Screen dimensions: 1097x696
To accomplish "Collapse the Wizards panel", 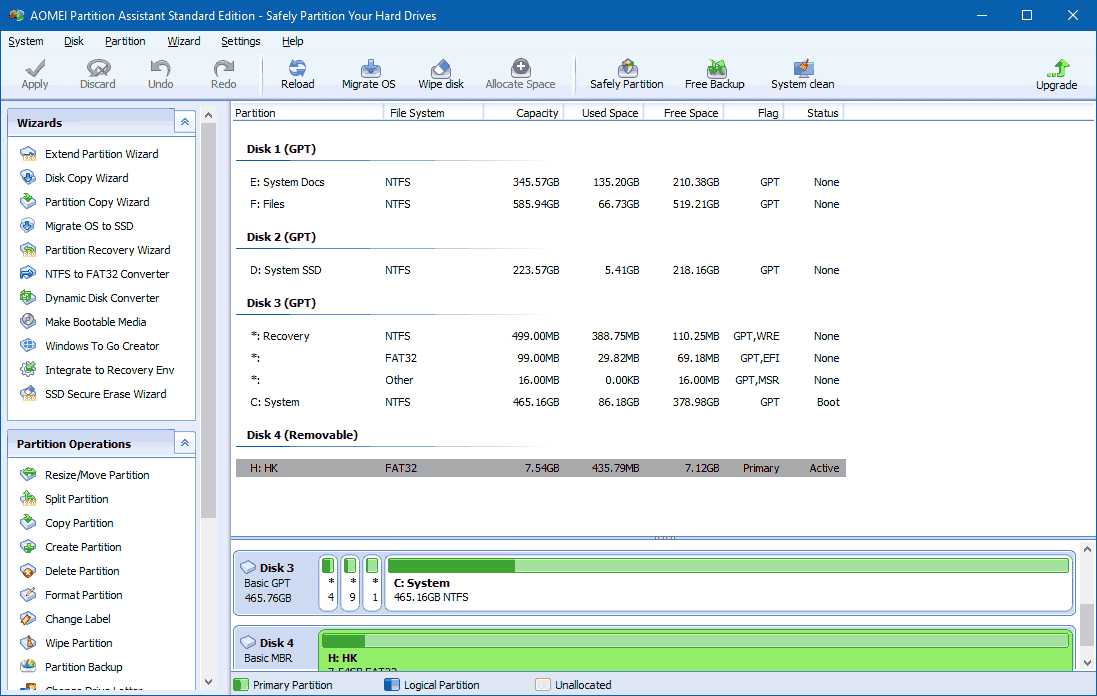I will pyautogui.click(x=184, y=120).
